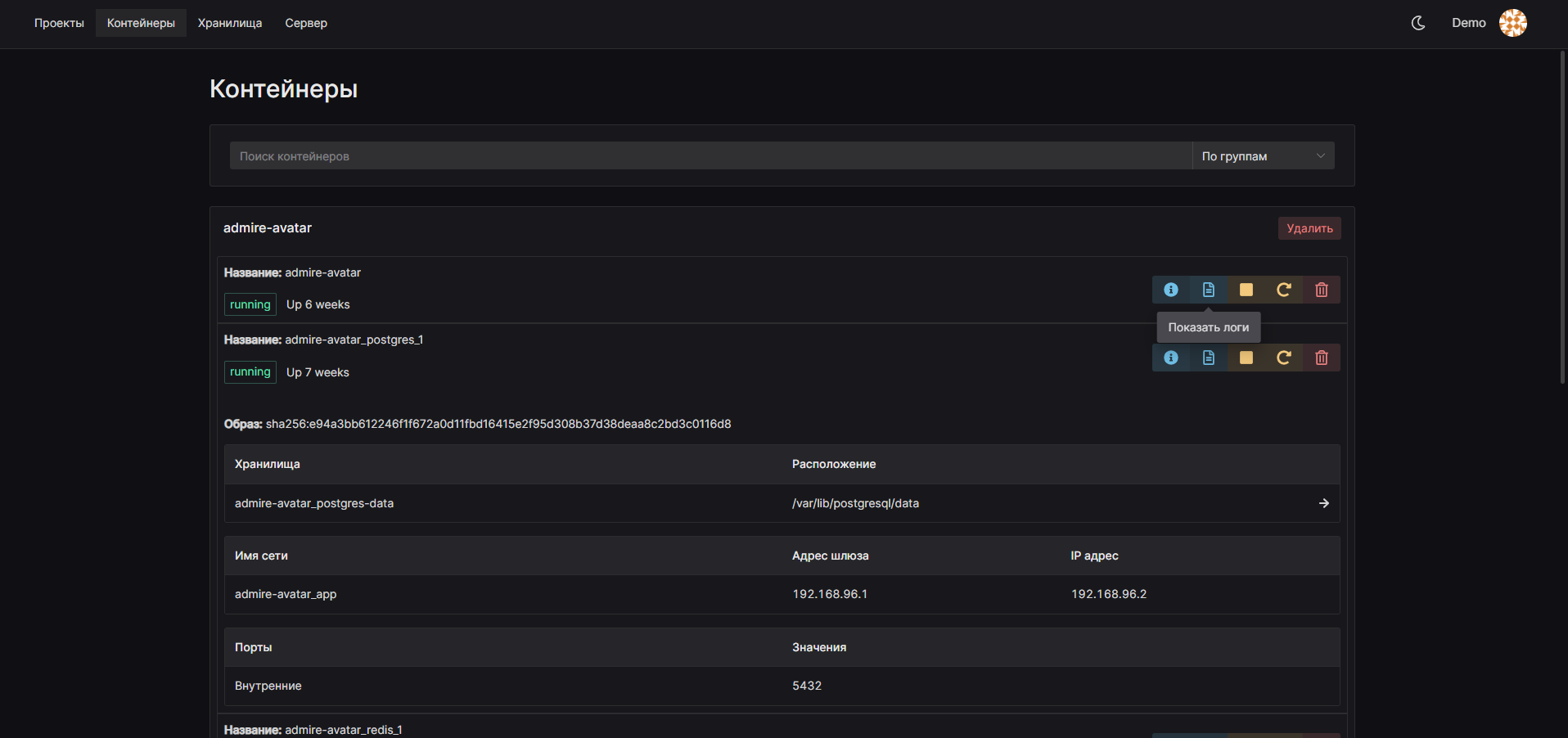This screenshot has height=738, width=1568.
Task: Select Контейнеры tab
Action: click(141, 23)
